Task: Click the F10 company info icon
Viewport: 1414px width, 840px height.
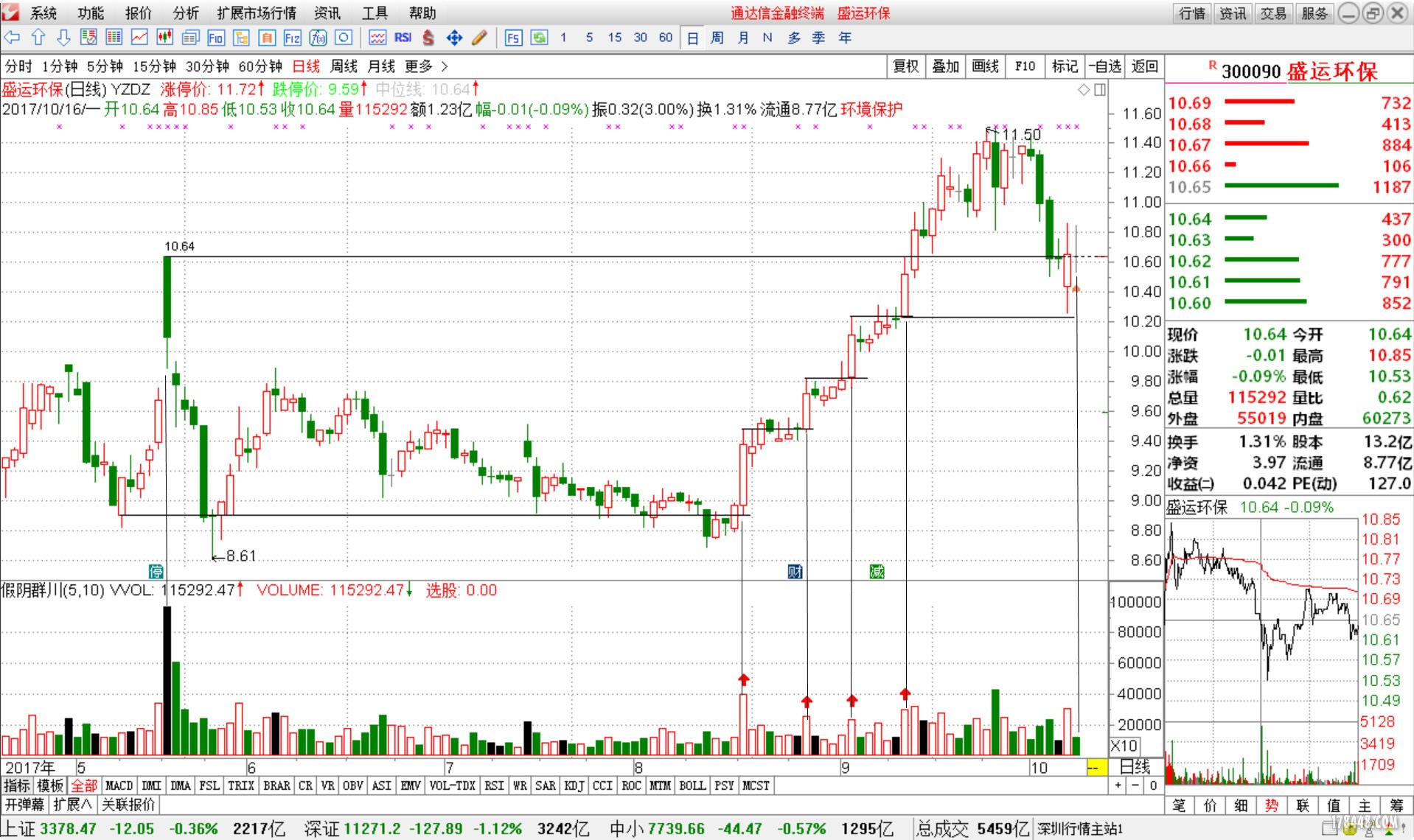Action: pyautogui.click(x=216, y=38)
